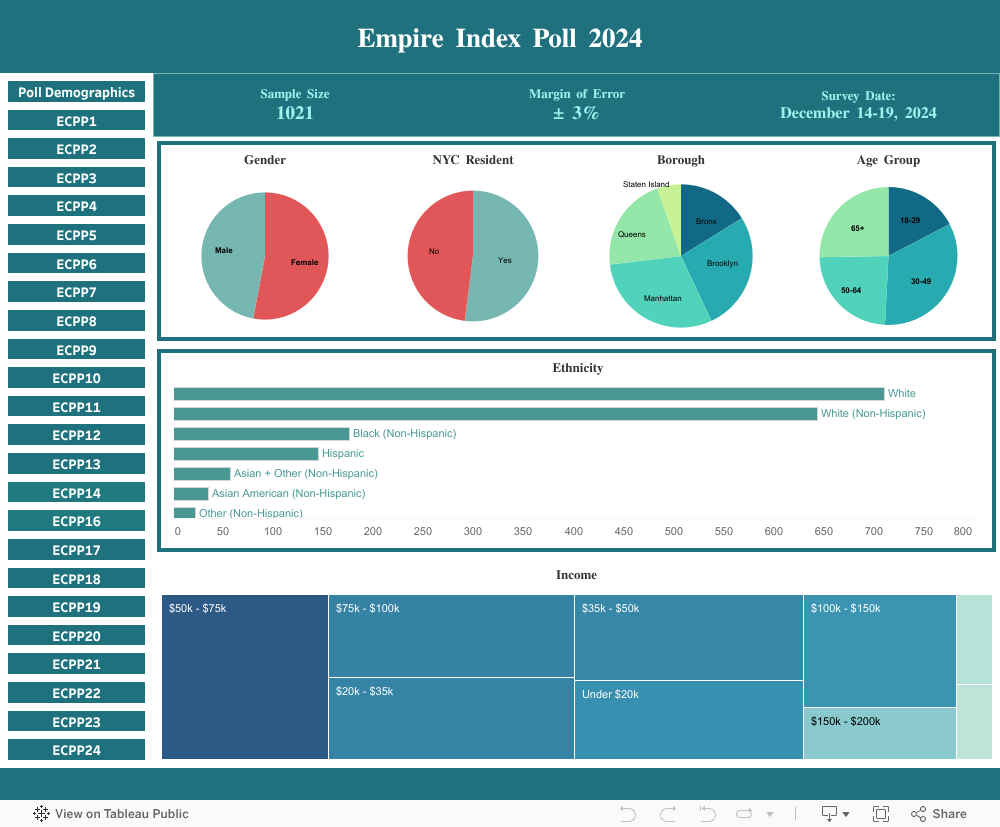Image resolution: width=1000 pixels, height=827 pixels.
Task: Go to the ECPP10 page
Action: click(x=76, y=378)
